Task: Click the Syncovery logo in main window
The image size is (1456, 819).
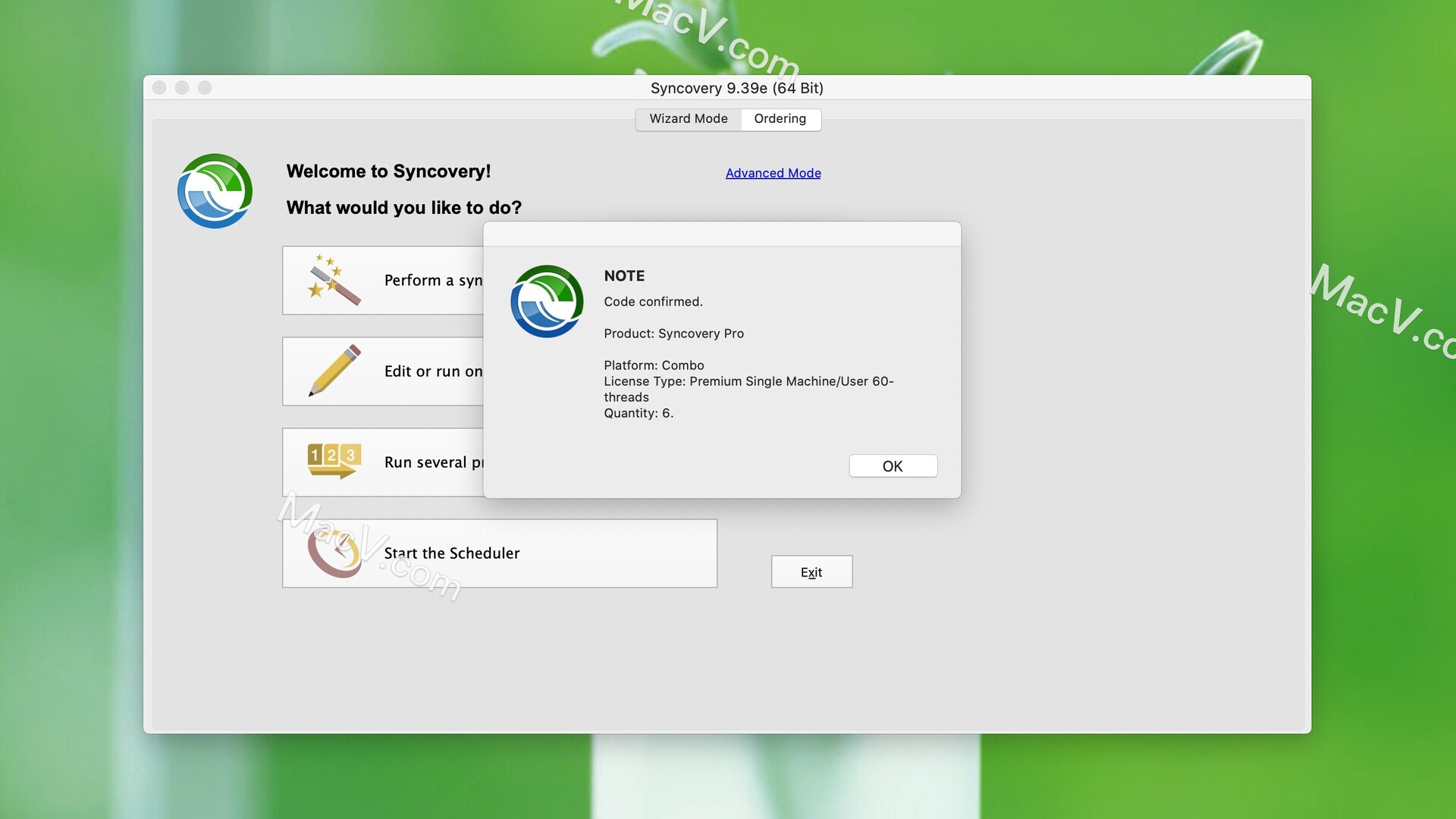Action: click(215, 191)
